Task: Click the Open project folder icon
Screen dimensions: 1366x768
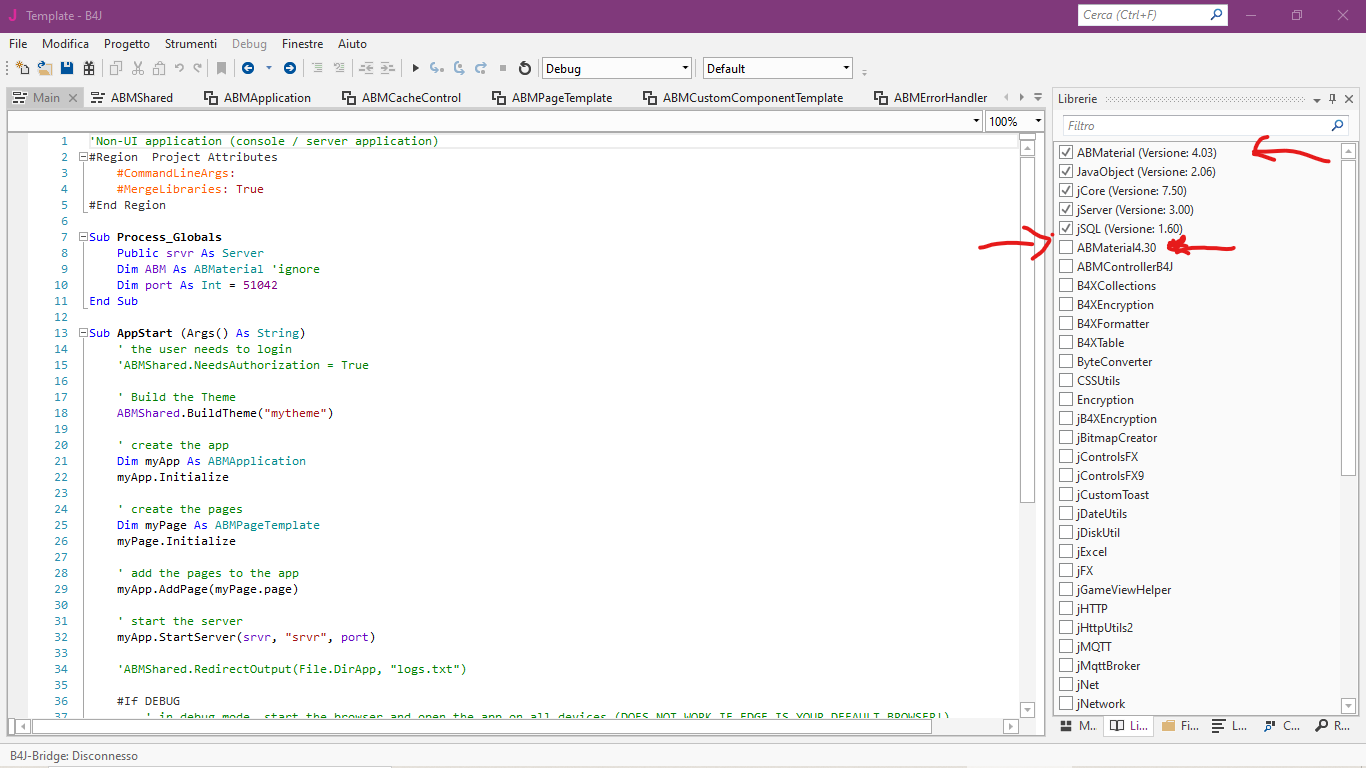Action: tap(45, 68)
